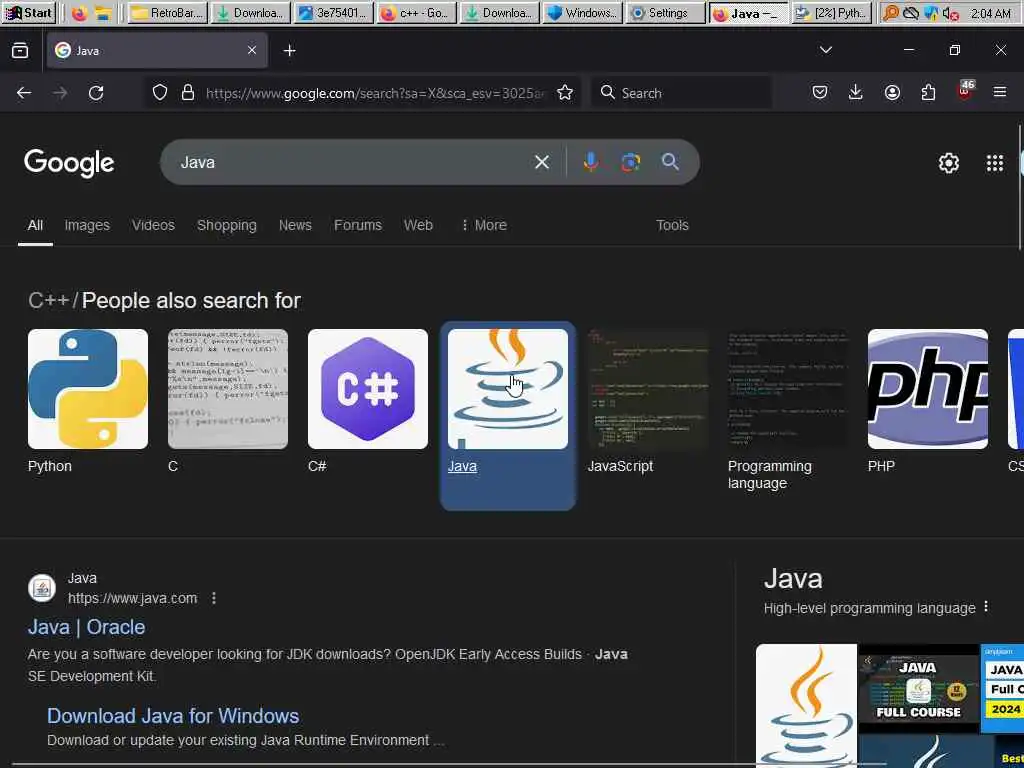Select the All results tab
The height and width of the screenshot is (768, 1024).
click(x=35, y=225)
